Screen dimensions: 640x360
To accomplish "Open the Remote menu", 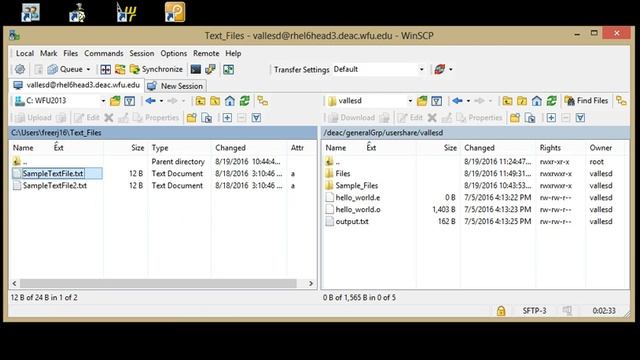I will pyautogui.click(x=206, y=53).
